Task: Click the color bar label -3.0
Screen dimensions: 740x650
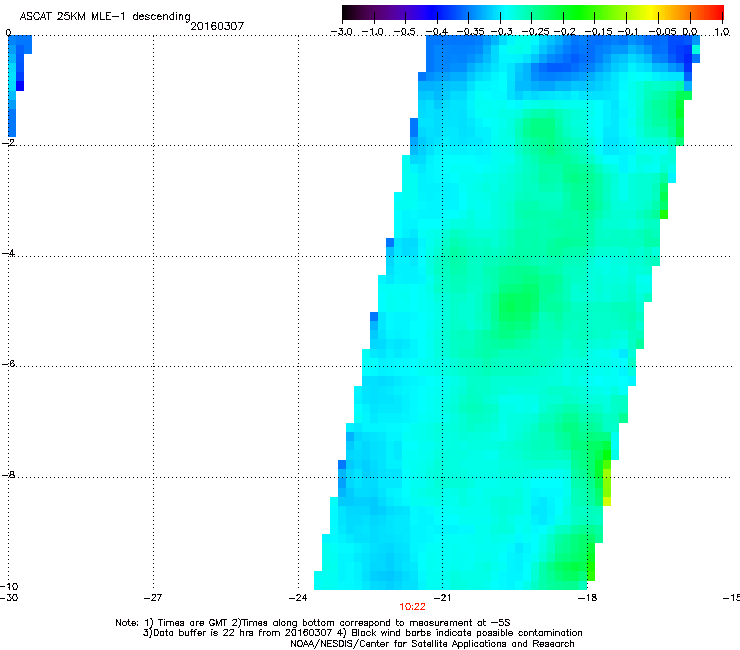Action: point(341,32)
